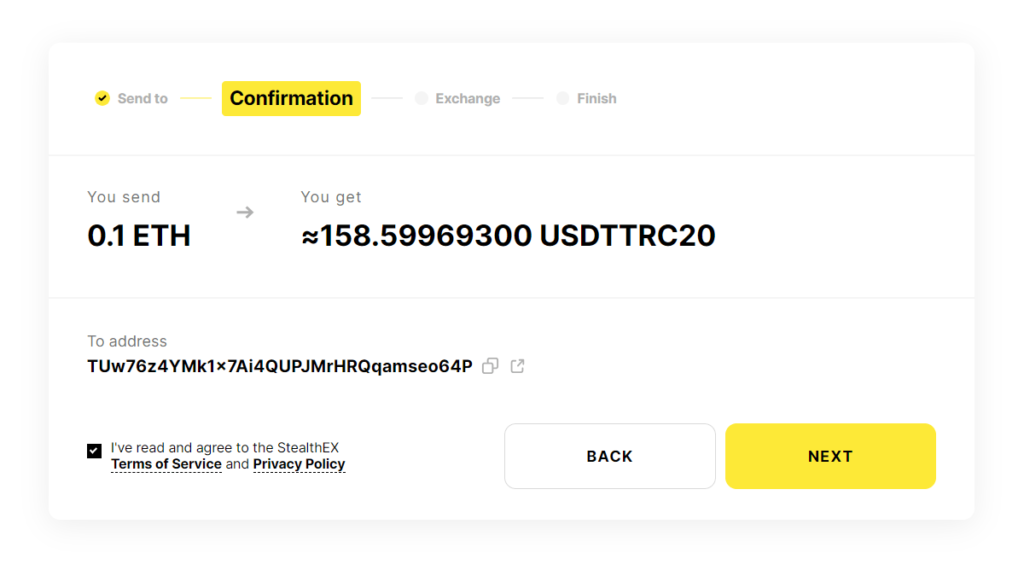
Task: Click the "I've read and agree" text
Action: click(225, 448)
